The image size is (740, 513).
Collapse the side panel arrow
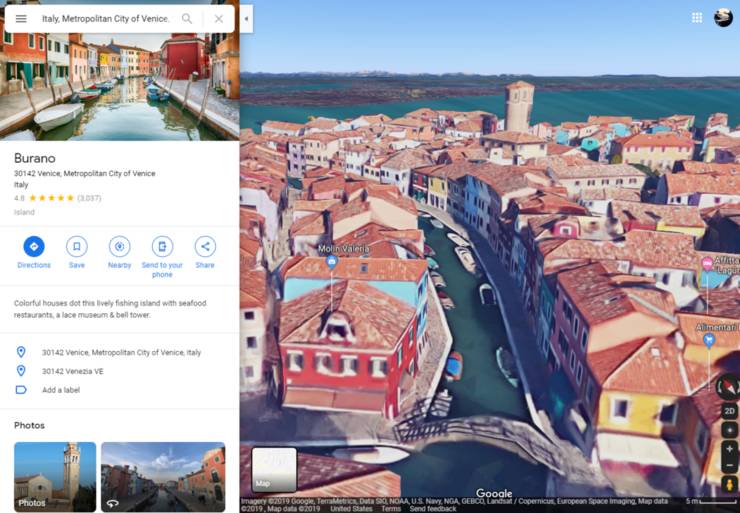click(x=246, y=19)
